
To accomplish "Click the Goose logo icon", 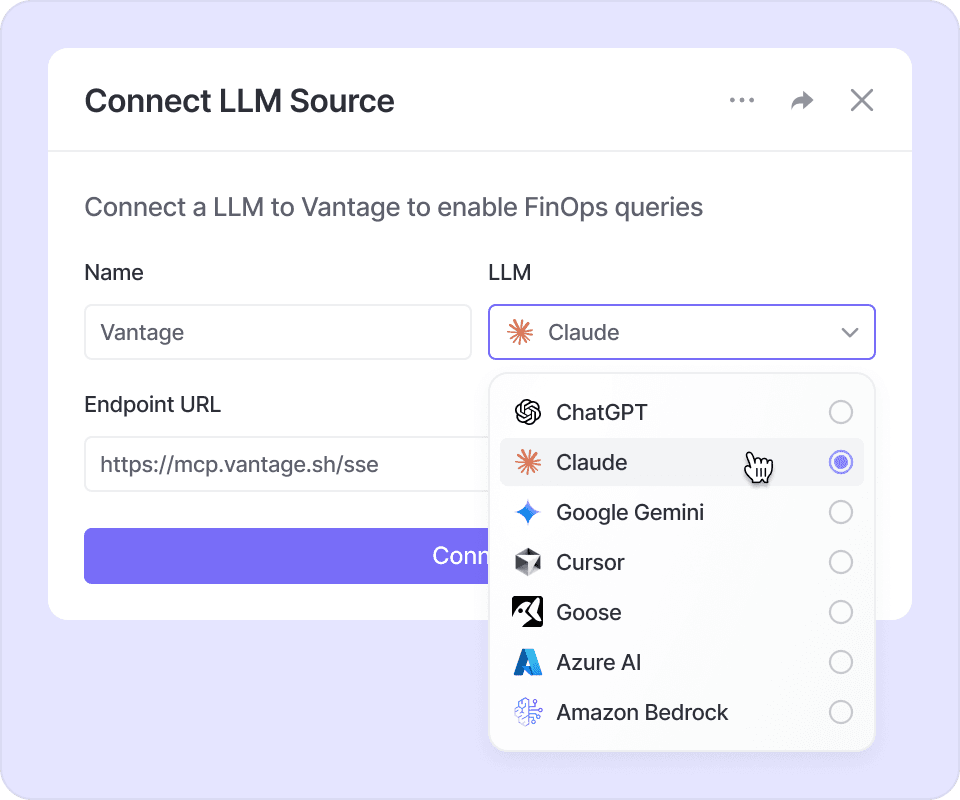I will click(527, 612).
